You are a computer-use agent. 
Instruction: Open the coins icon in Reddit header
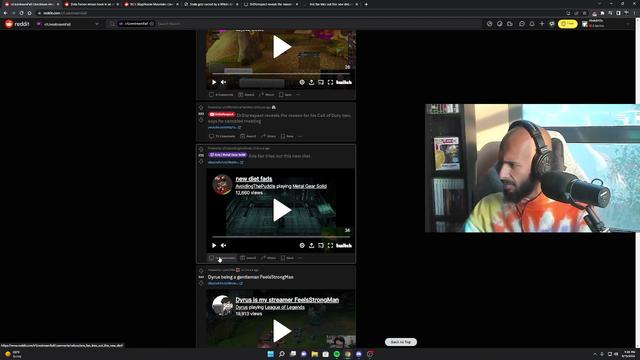(x=500, y=24)
